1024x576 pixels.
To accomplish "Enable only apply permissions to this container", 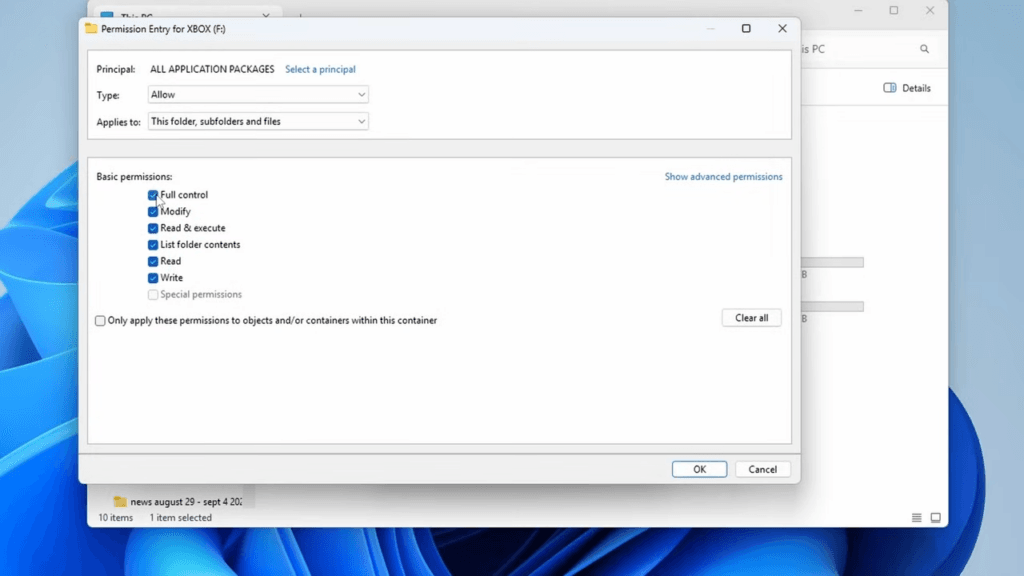I will [100, 320].
